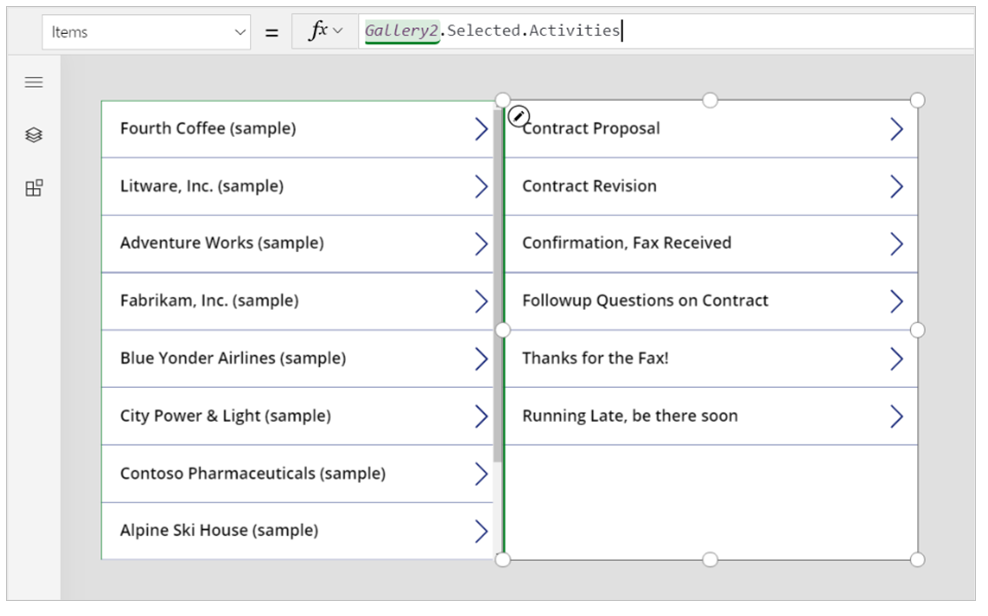Screen dimensions: 988x616
Task: Select Litware, Inc. (sample) account
Action: (202, 186)
